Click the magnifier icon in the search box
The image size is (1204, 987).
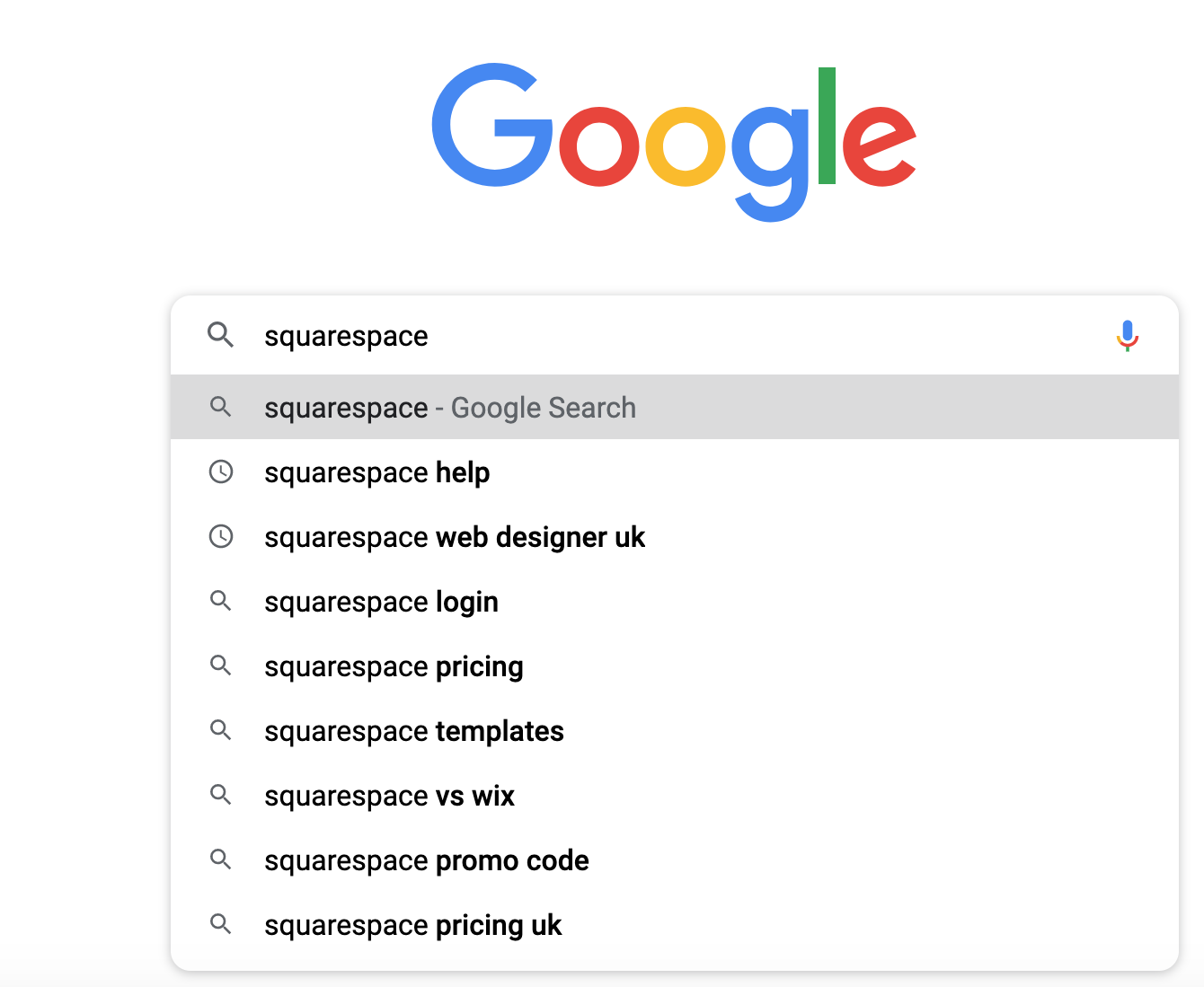point(220,336)
